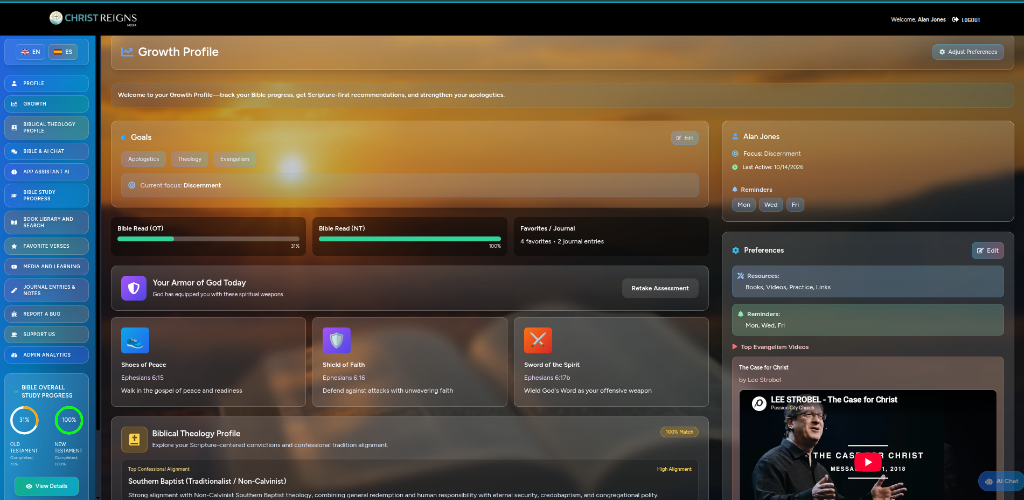Click the Biblical Theology Profile Bible icon
The image size is (1024, 500).
pyautogui.click(x=134, y=439)
